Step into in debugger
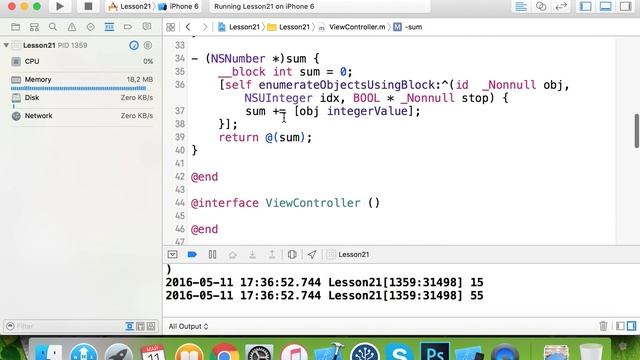This screenshot has height=360, width=640. point(252,254)
